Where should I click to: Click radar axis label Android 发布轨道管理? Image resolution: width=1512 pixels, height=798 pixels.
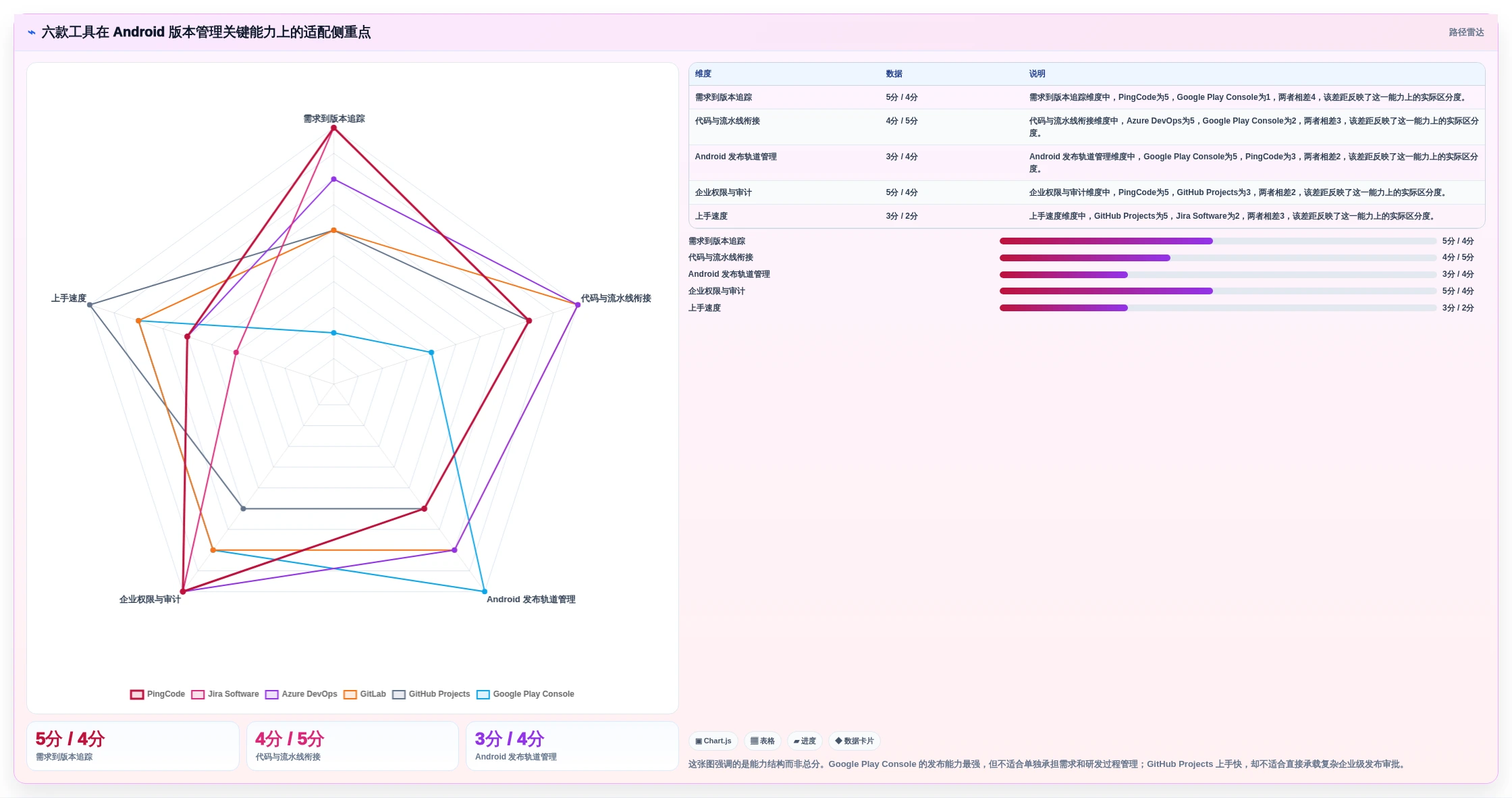[x=531, y=600]
